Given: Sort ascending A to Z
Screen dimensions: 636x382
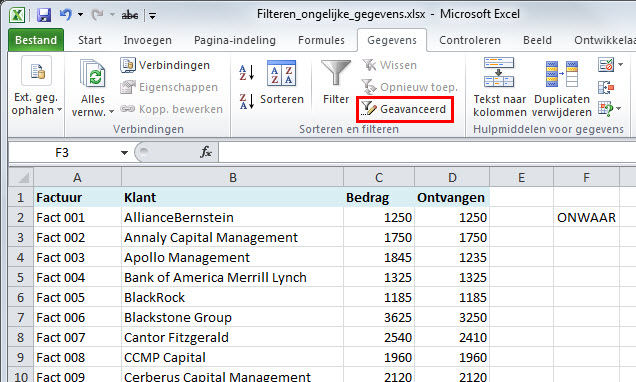Looking at the screenshot, I should [246, 73].
